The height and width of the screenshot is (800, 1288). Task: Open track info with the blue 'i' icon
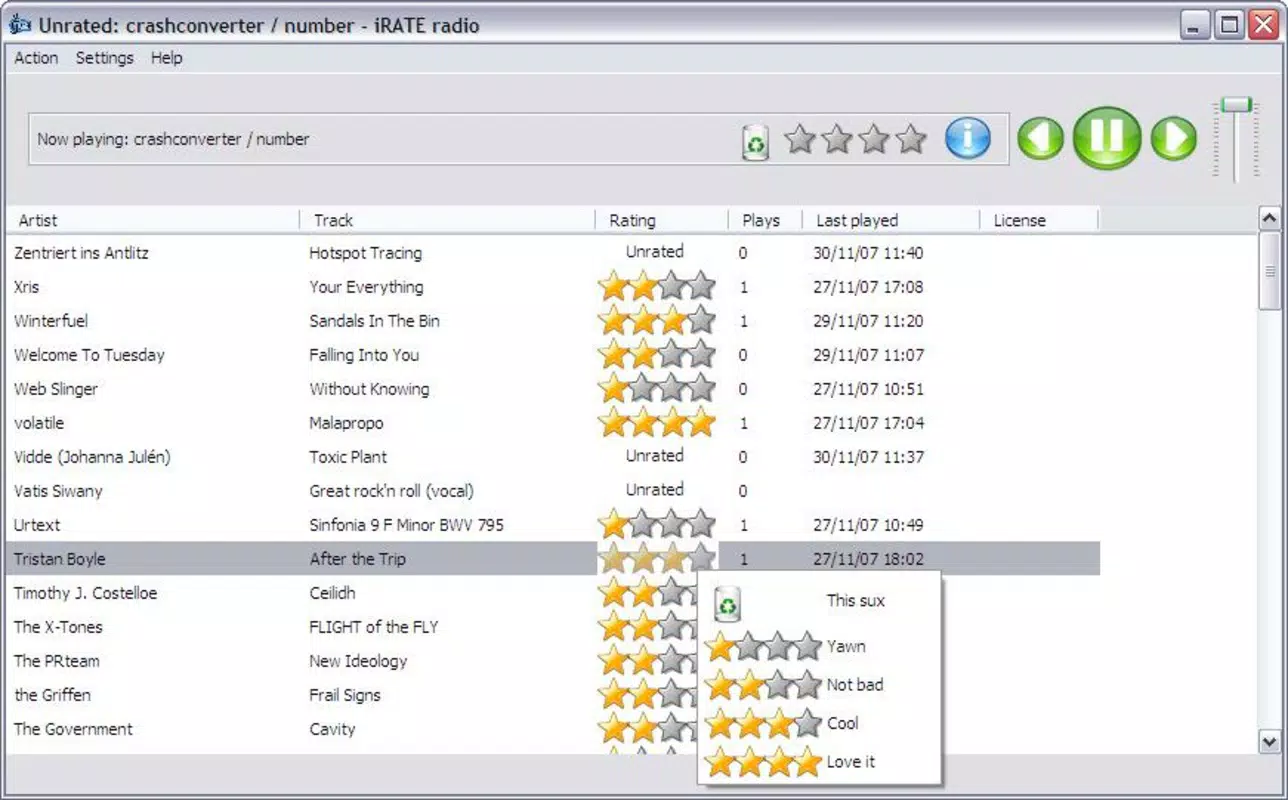point(967,139)
